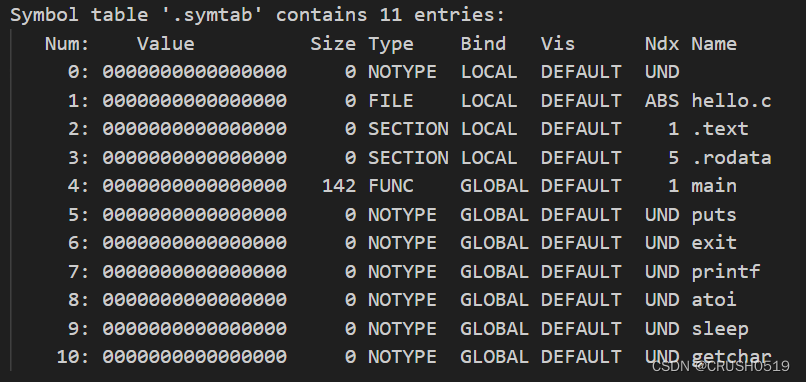Viewport: 806px width, 382px height.
Task: Select the 'Type' column header
Action: coord(391,44)
